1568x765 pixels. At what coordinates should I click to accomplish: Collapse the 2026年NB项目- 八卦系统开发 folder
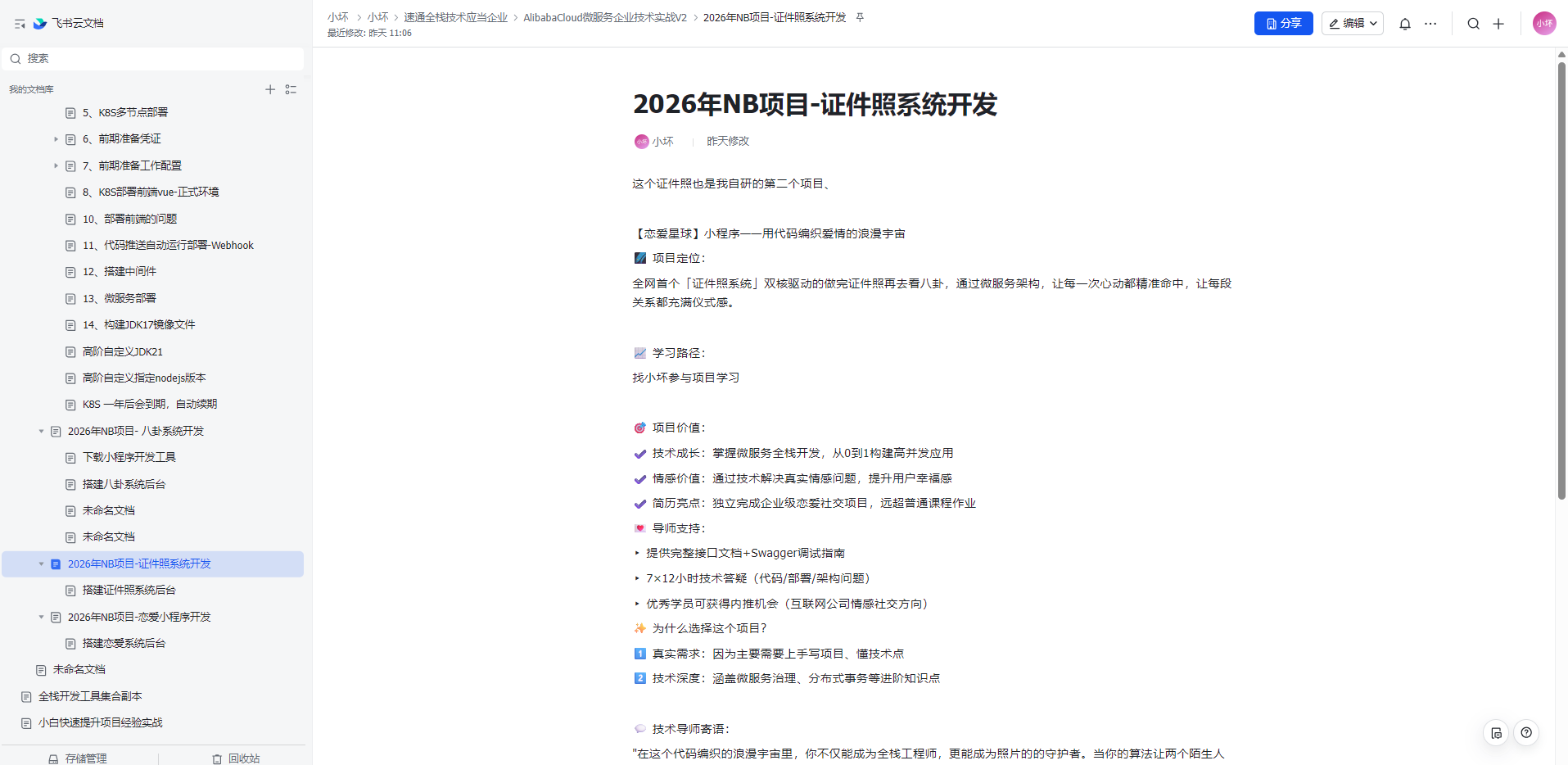click(x=41, y=431)
